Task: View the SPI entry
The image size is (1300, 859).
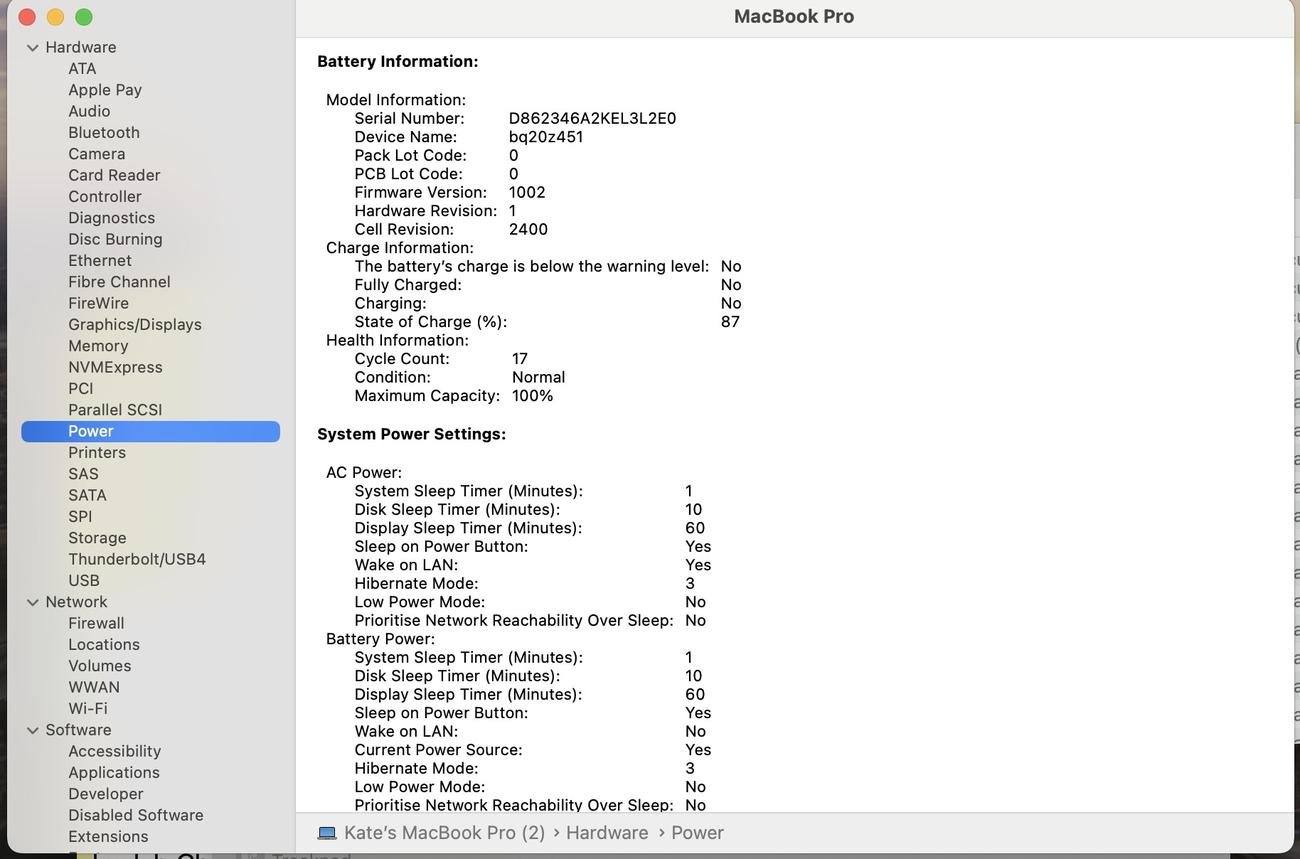Action: click(x=80, y=517)
